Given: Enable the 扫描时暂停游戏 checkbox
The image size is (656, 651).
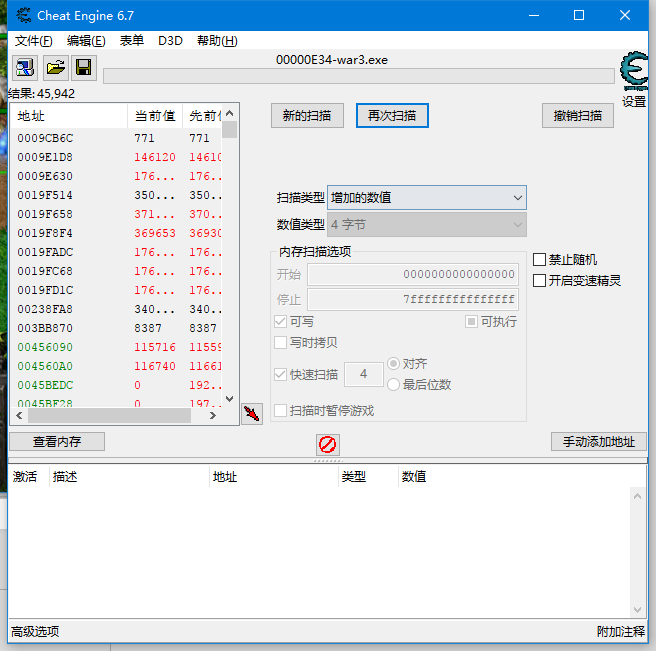Looking at the screenshot, I should (x=280, y=410).
